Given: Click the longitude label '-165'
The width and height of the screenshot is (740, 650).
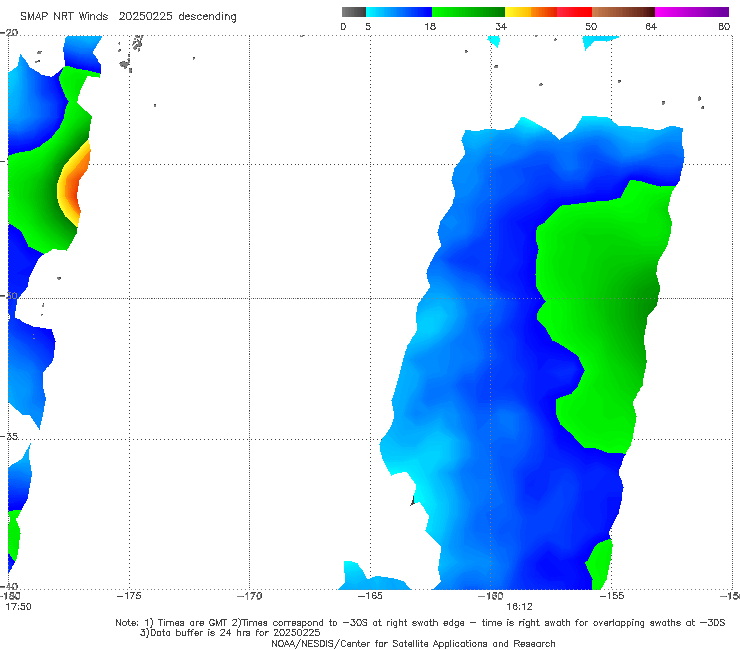Looking at the screenshot, I should tap(370, 595).
